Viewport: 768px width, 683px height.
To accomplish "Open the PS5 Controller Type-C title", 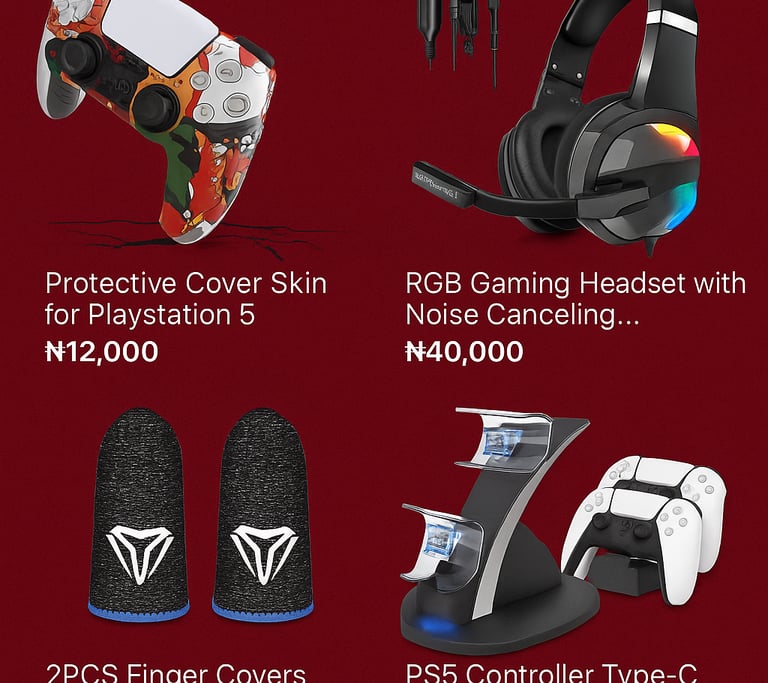I will (551, 673).
